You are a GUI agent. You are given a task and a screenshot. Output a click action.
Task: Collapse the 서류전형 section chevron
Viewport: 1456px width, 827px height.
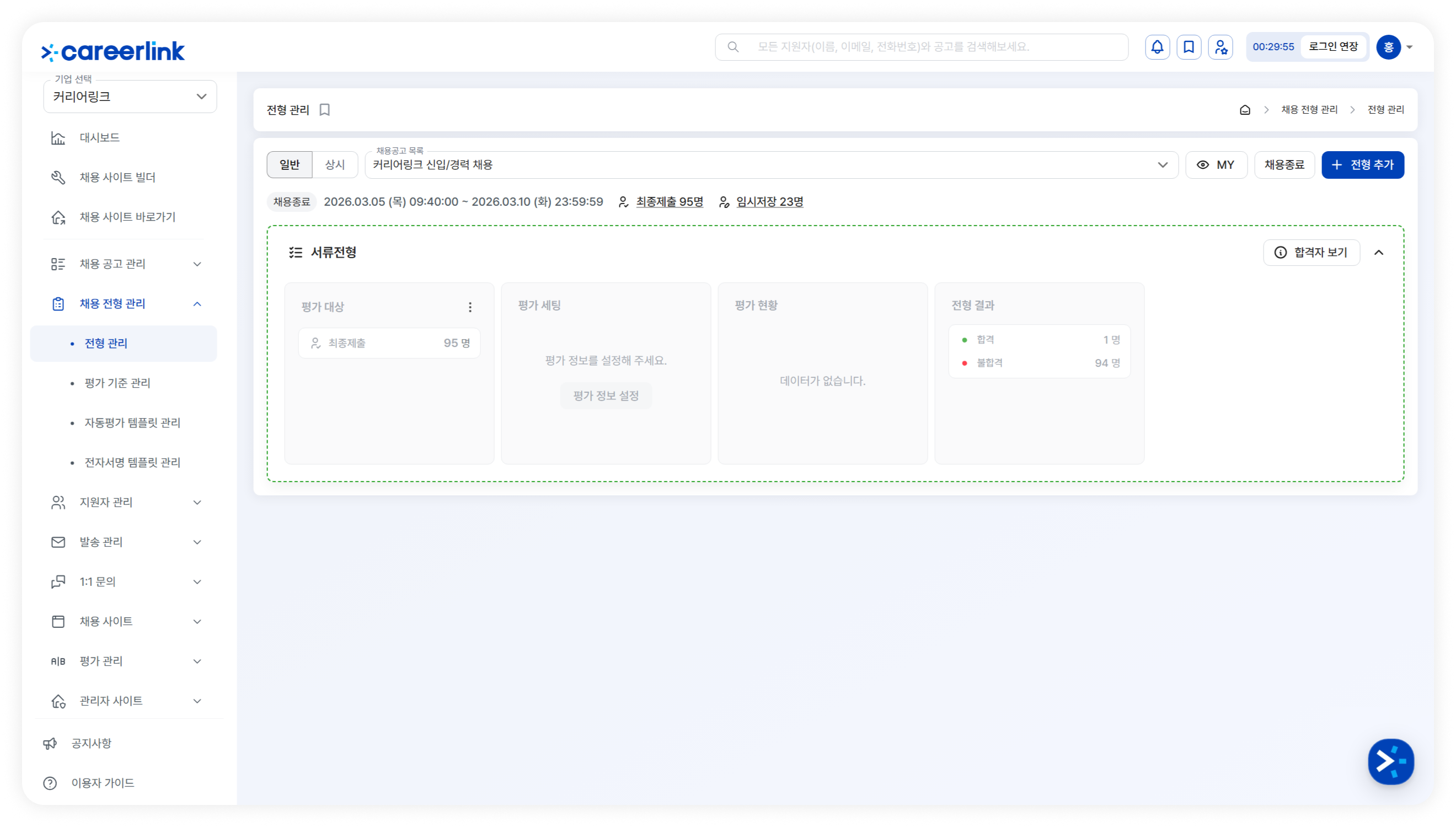click(x=1378, y=252)
